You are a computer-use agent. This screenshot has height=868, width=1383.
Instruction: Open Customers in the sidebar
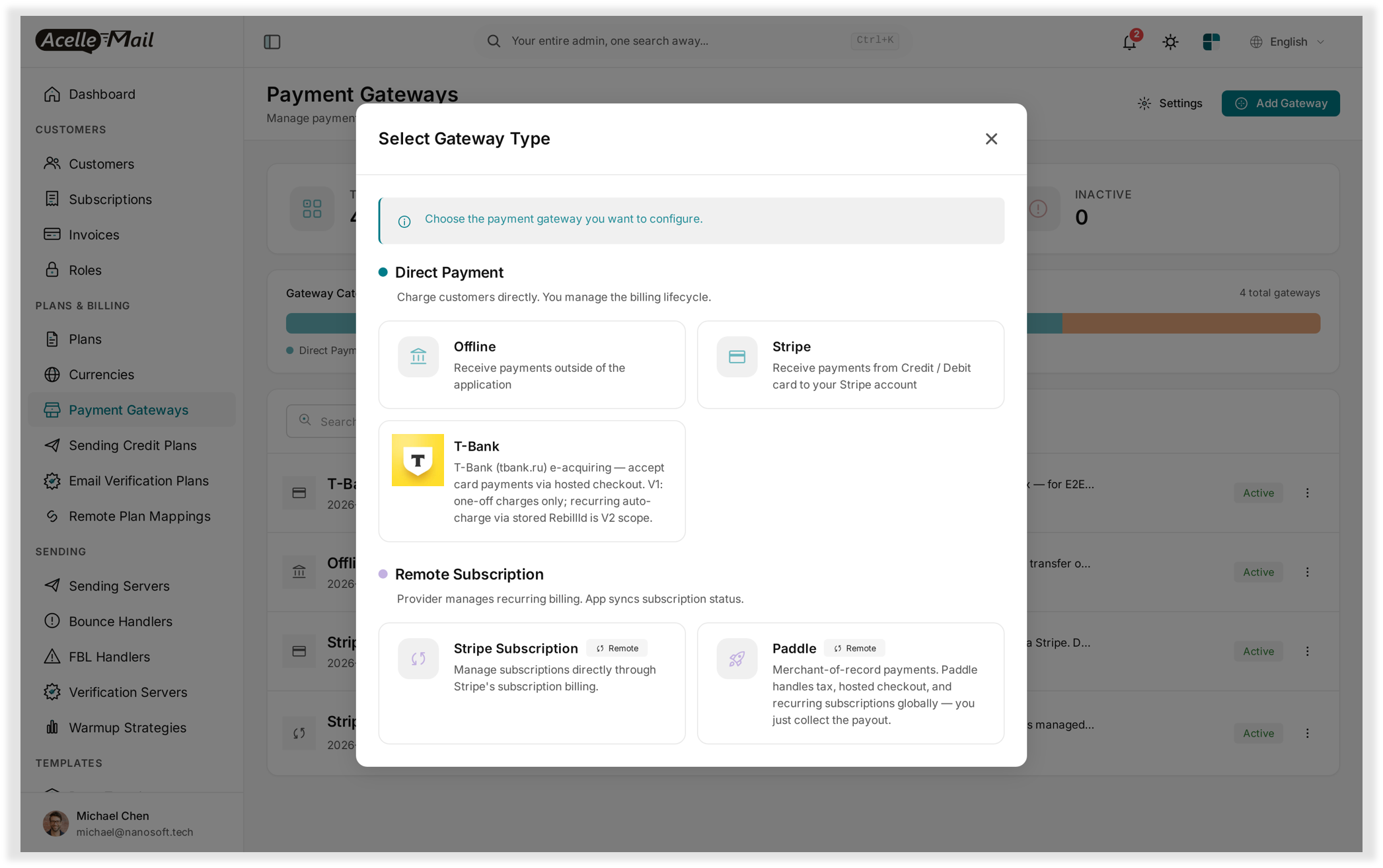tap(131, 164)
